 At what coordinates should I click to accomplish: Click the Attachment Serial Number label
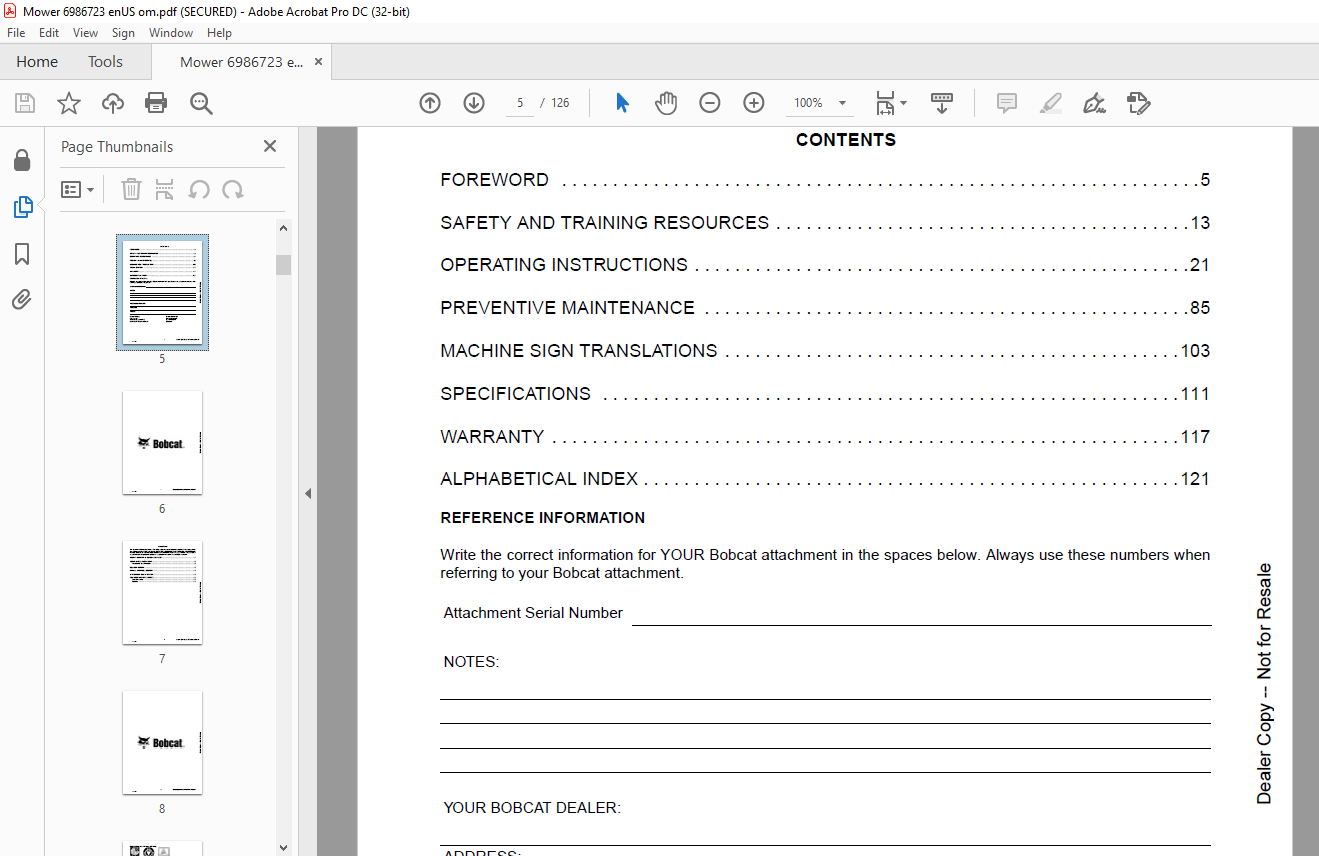(533, 613)
